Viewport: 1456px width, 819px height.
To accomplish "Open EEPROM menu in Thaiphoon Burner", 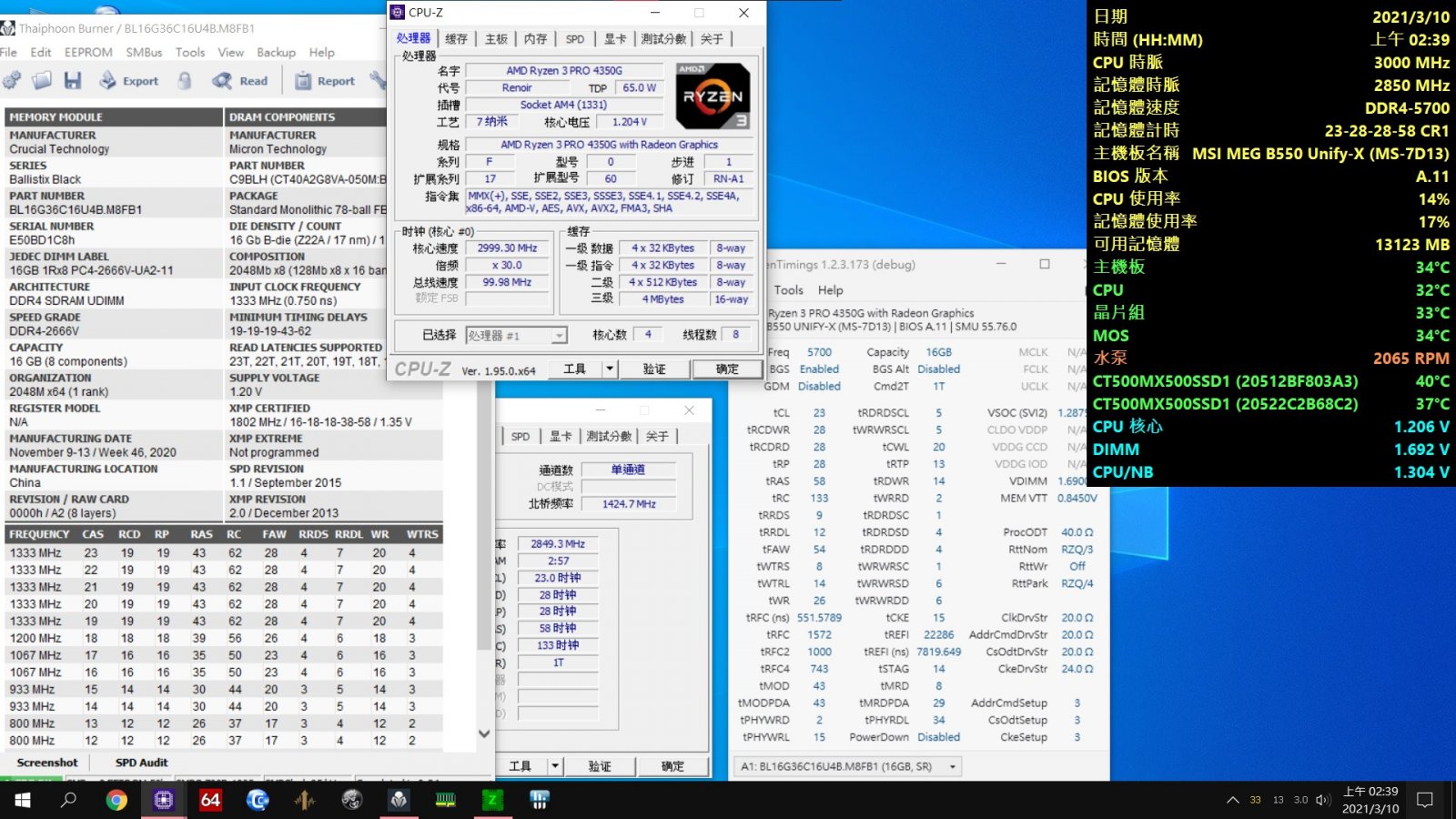I will (88, 52).
